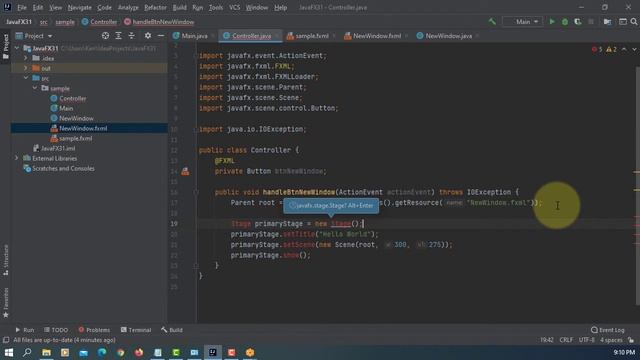The image size is (640, 360).
Task: Click the Expand All icon in the Project panel
Action: (118, 36)
